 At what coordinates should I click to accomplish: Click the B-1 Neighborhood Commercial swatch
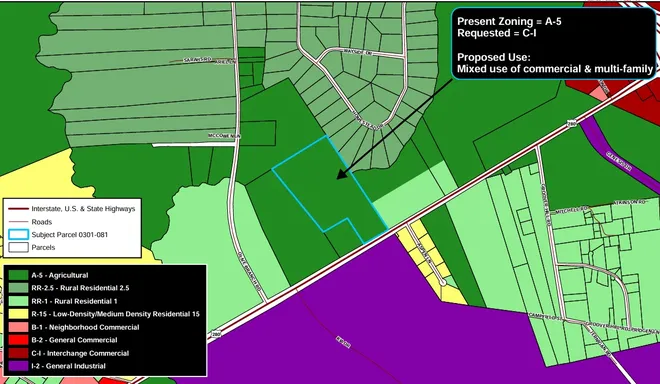pyautogui.click(x=18, y=327)
